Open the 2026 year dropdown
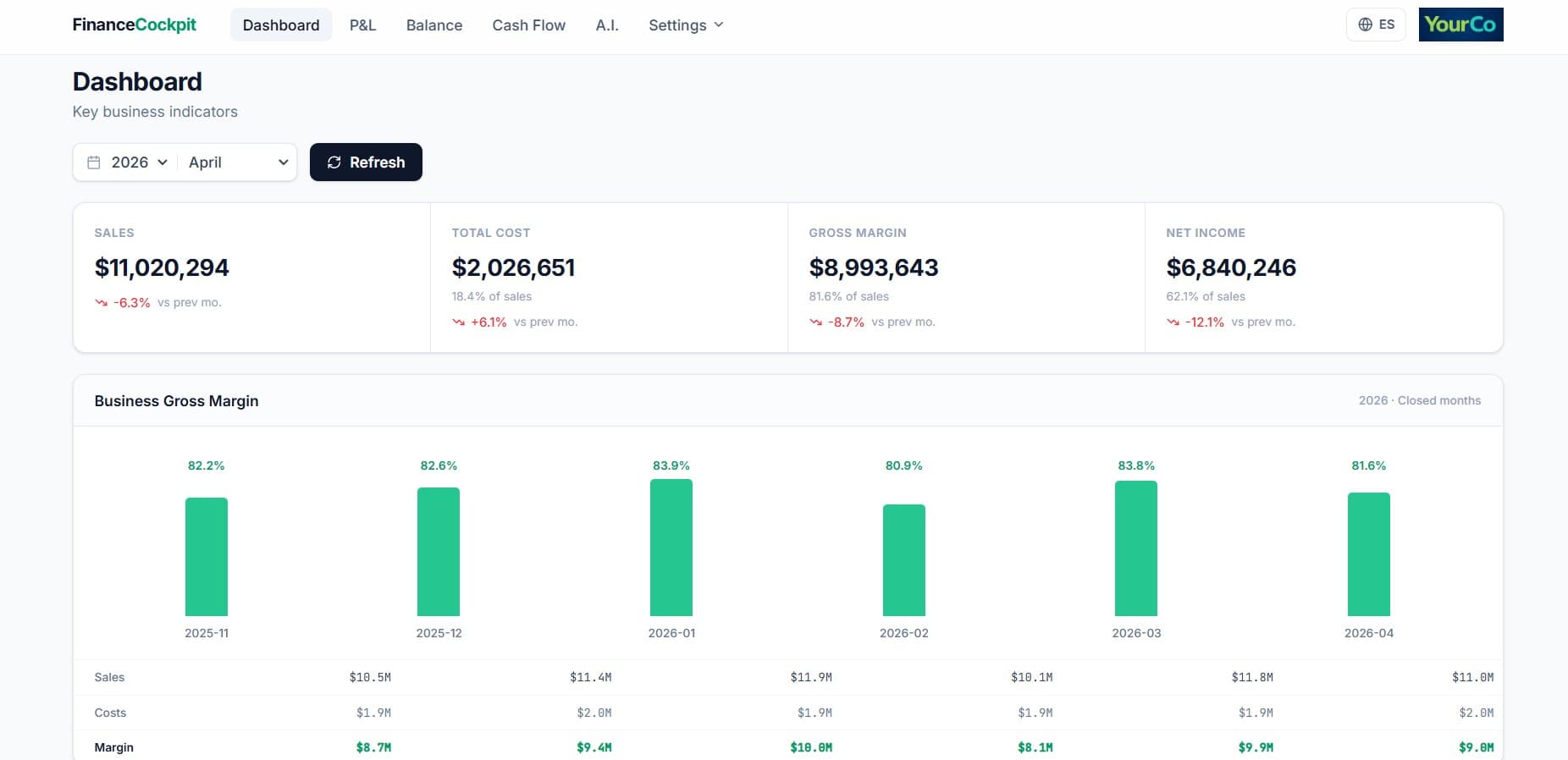Image resolution: width=1568 pixels, height=760 pixels. coord(140,162)
